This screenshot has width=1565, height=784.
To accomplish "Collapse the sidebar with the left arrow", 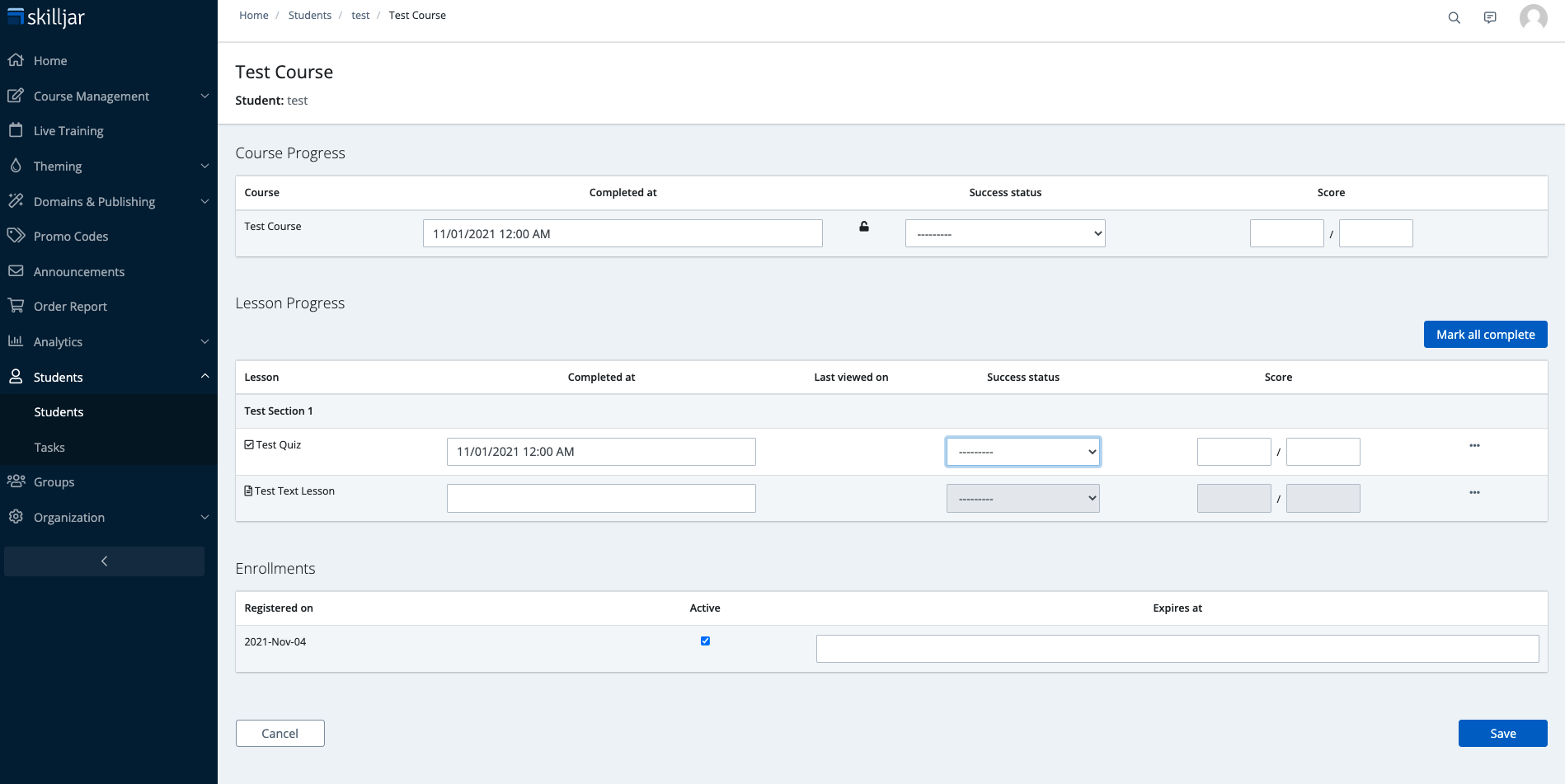I will pyautogui.click(x=104, y=561).
